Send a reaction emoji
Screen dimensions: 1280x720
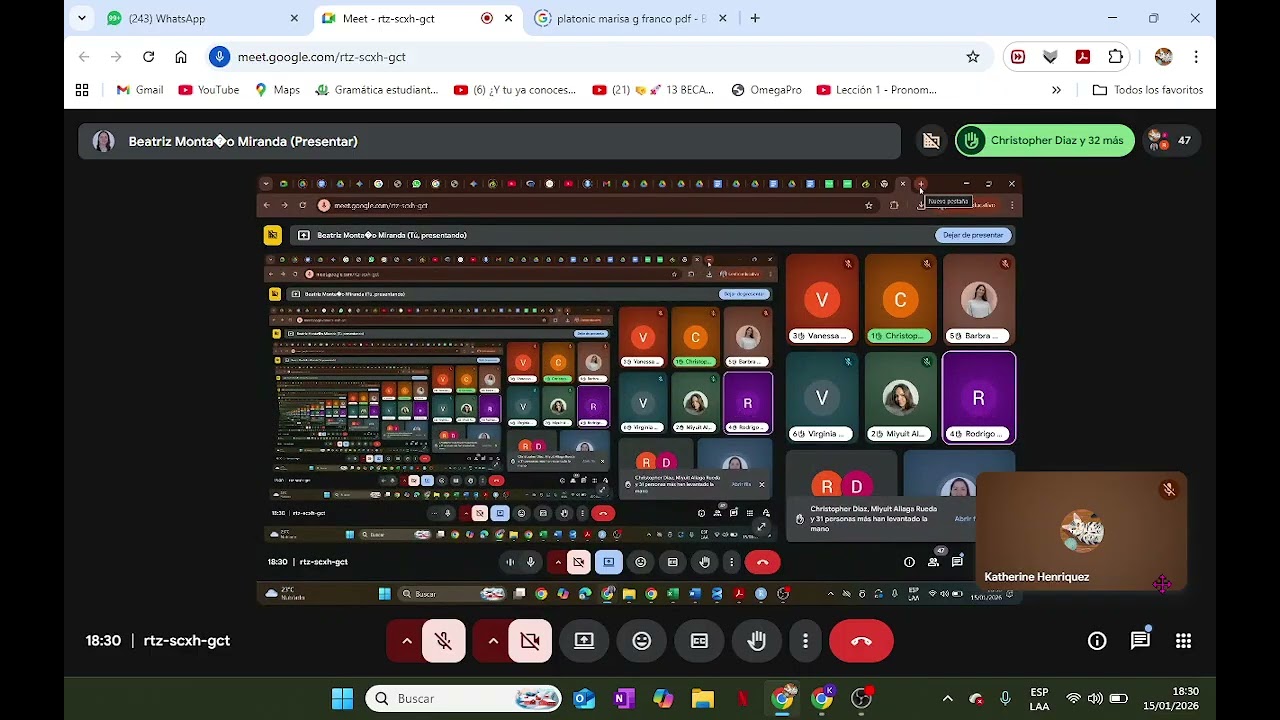point(642,641)
